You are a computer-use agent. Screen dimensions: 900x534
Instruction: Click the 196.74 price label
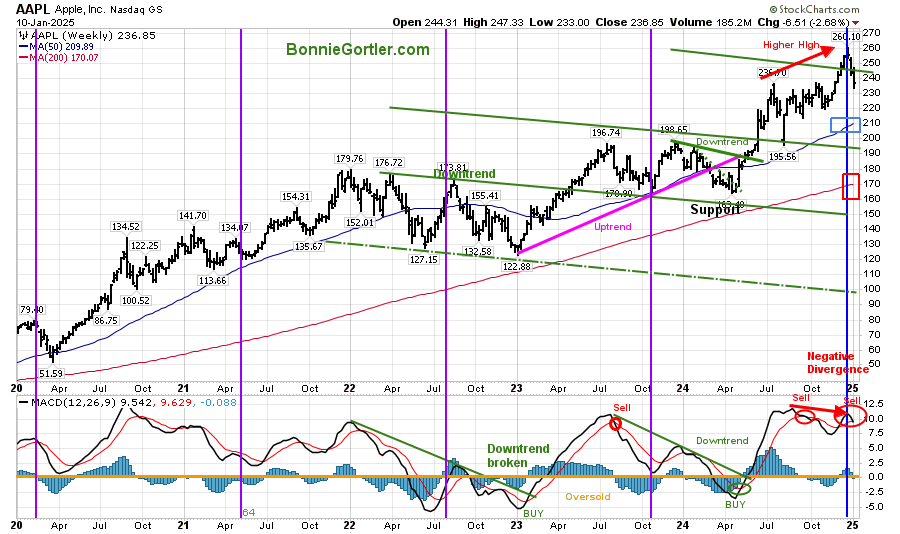606,133
